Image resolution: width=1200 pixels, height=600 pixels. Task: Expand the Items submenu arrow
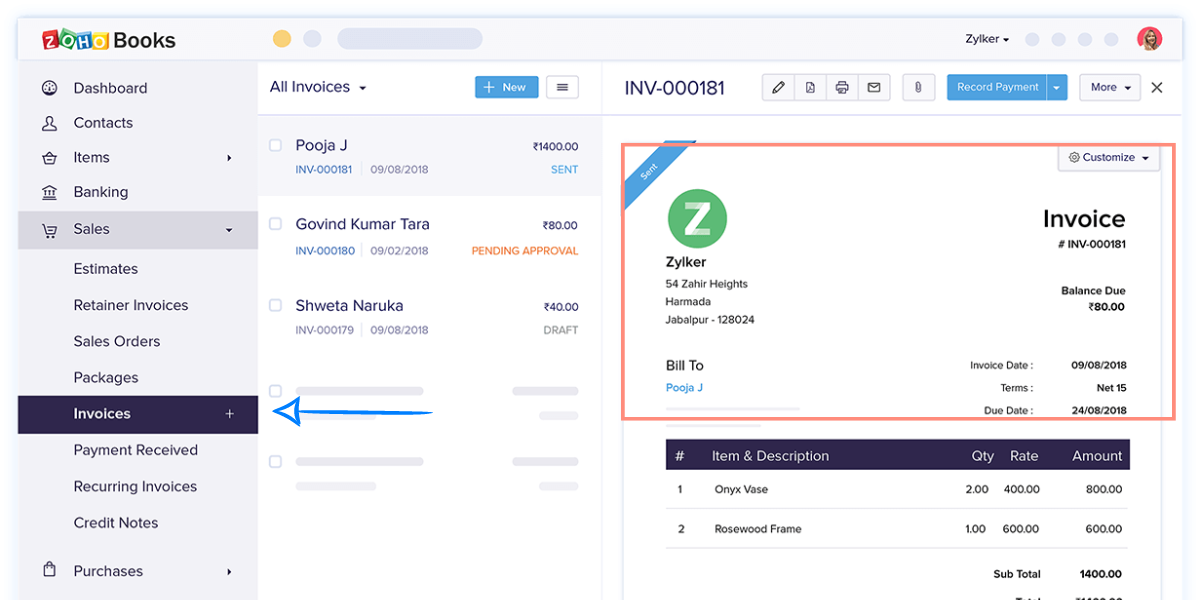point(229,158)
